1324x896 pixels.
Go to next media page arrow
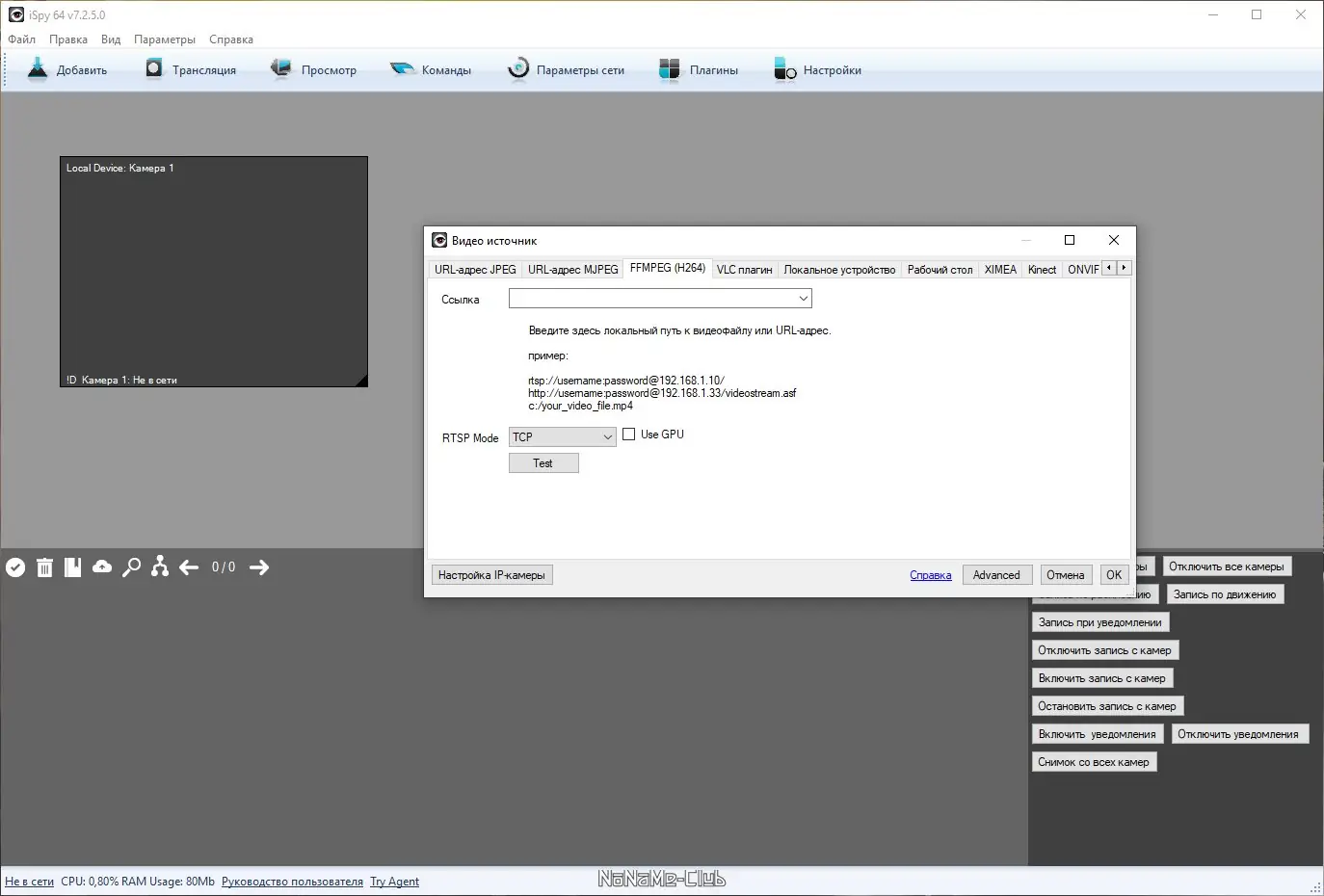[x=259, y=567]
